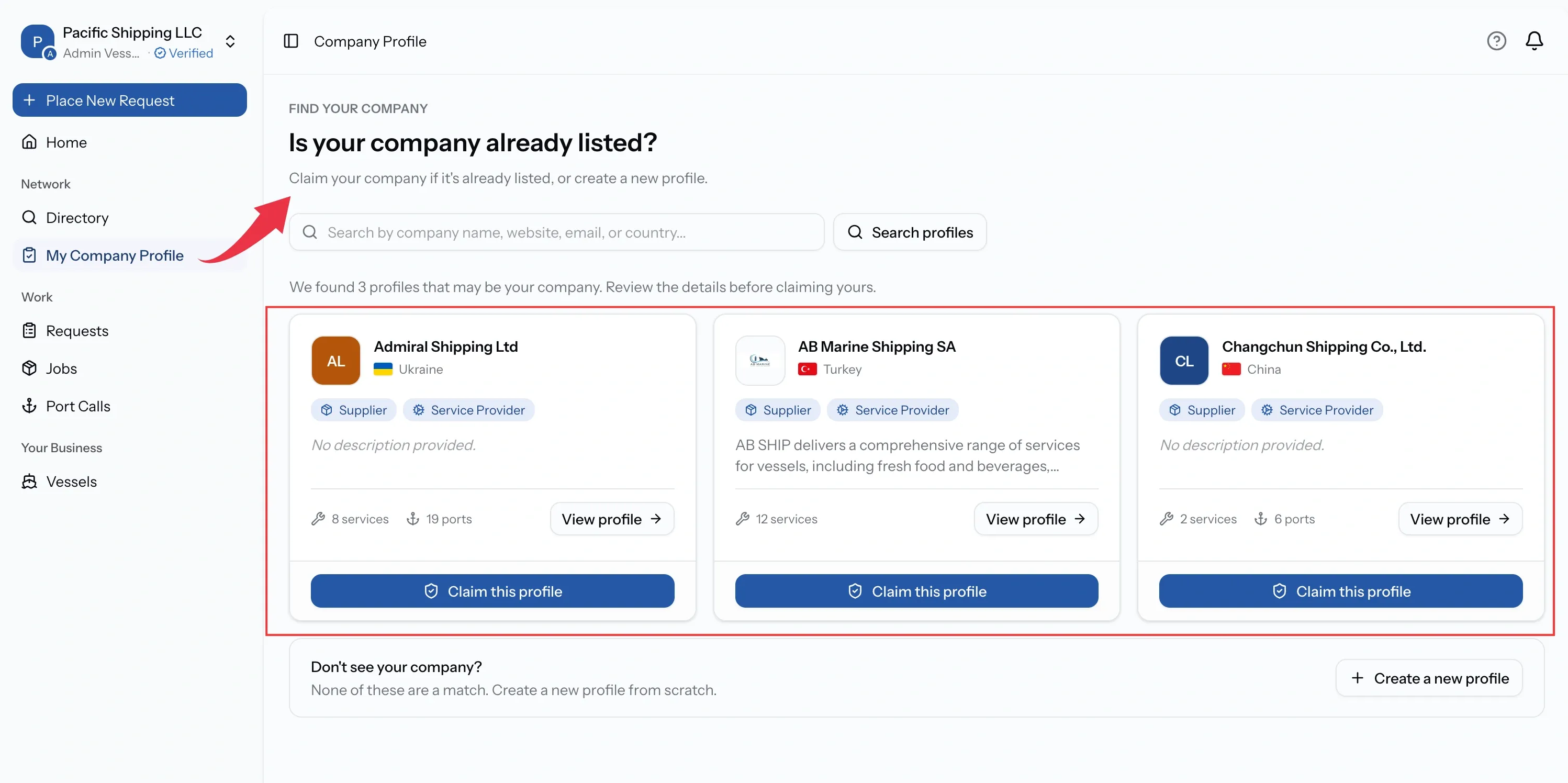Click Create a new profile

click(x=1429, y=678)
